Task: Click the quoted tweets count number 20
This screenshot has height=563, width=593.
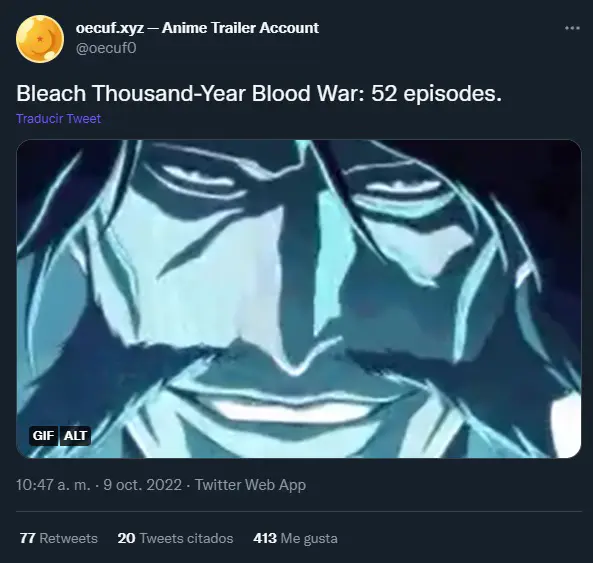Action: [x=126, y=538]
